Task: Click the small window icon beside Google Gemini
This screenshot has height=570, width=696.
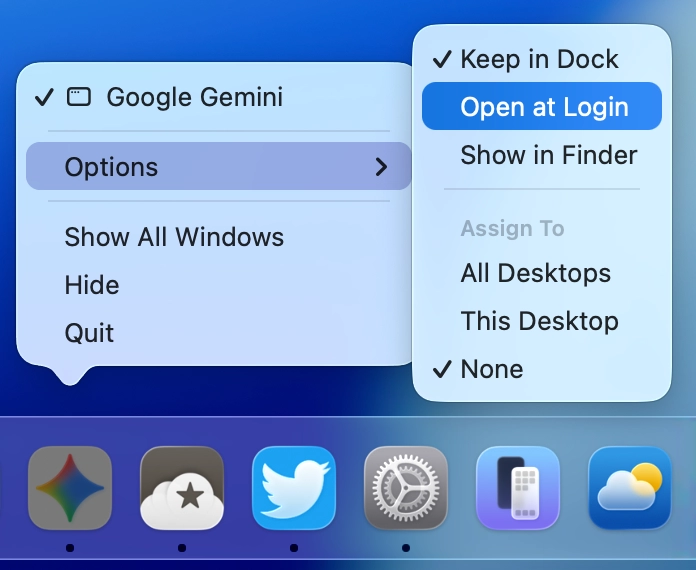Action: (x=79, y=97)
